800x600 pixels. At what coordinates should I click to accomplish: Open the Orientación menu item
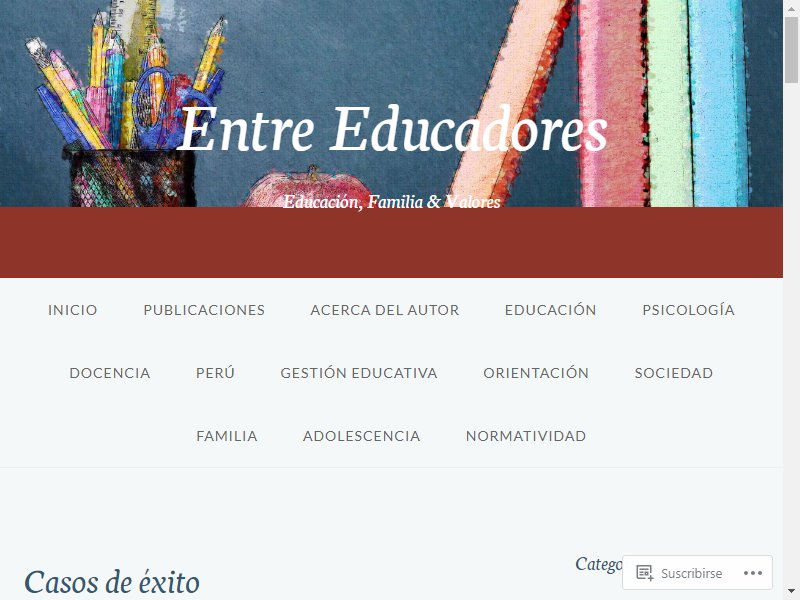pos(536,373)
